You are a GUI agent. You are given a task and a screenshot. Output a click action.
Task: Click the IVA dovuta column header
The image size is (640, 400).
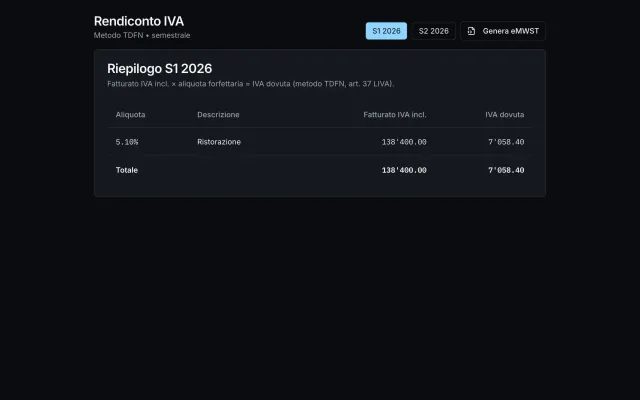[x=504, y=115]
